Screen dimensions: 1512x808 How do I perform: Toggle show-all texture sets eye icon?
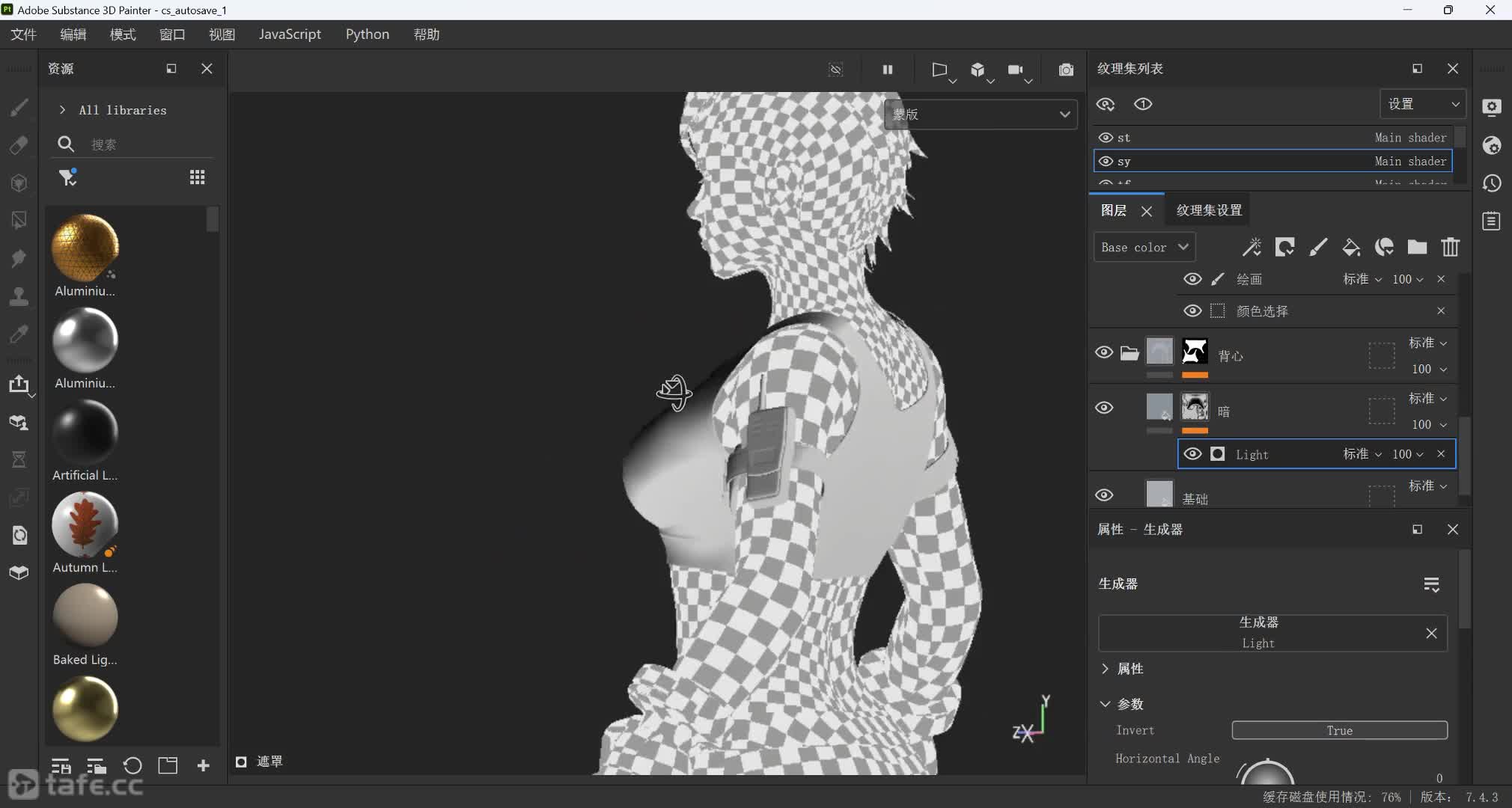(x=1106, y=104)
